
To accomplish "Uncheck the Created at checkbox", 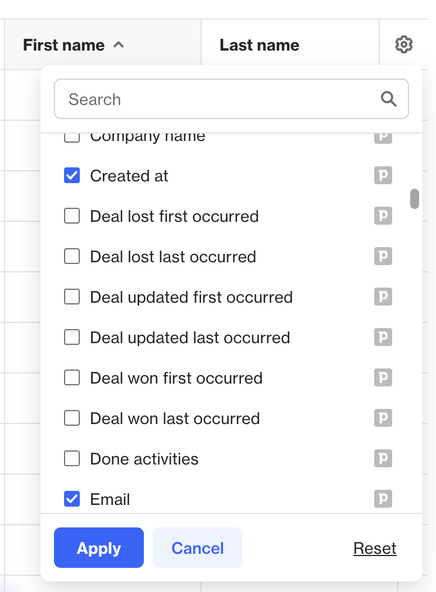I will 72,176.
